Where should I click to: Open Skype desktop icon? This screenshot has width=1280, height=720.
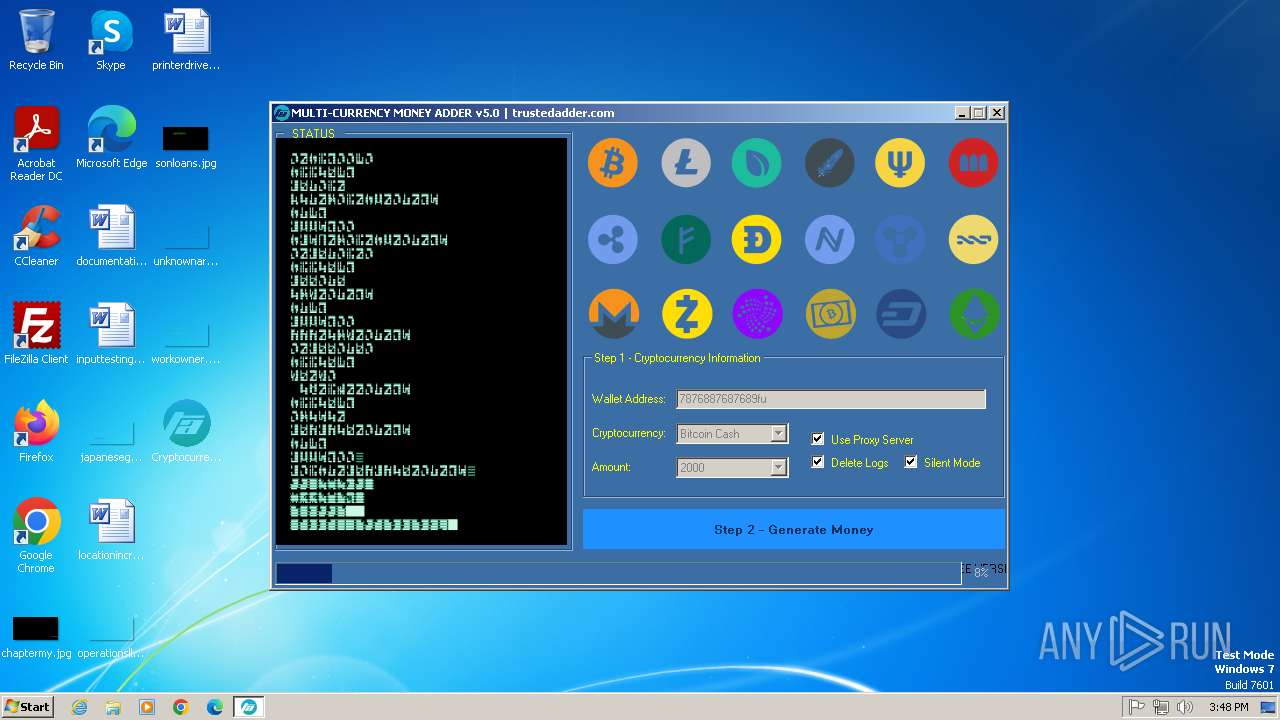click(110, 40)
